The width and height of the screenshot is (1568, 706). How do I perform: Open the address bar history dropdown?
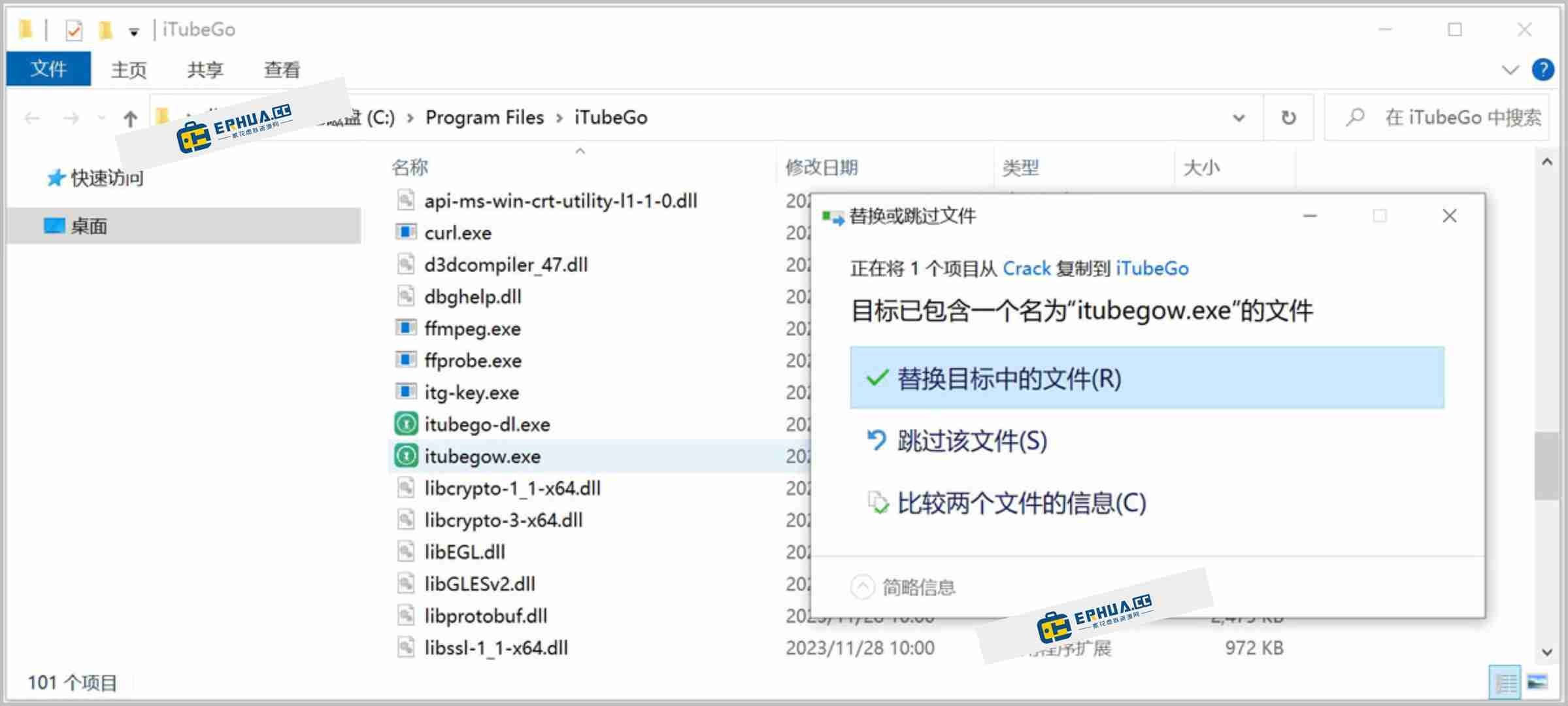click(1239, 118)
